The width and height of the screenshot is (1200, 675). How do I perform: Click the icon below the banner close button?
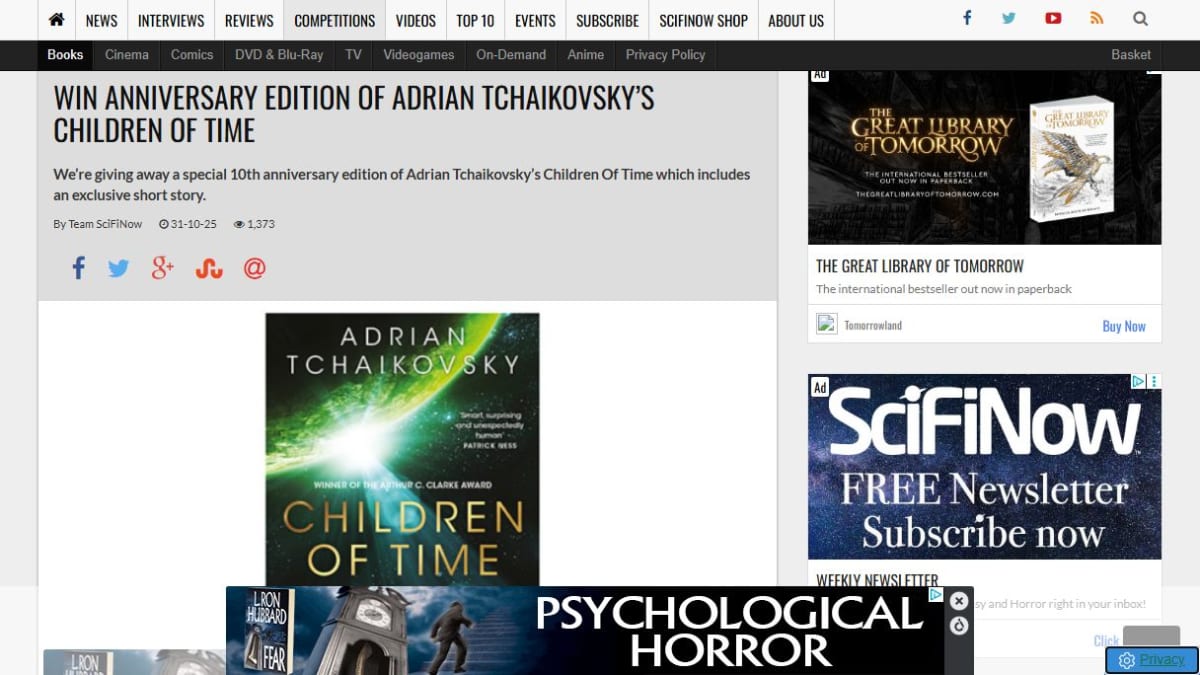[959, 625]
